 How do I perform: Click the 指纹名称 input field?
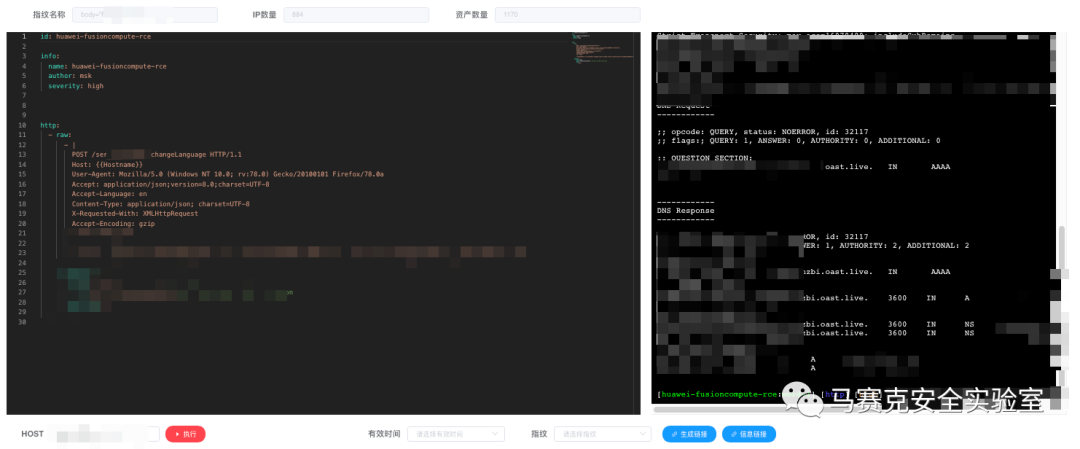145,14
